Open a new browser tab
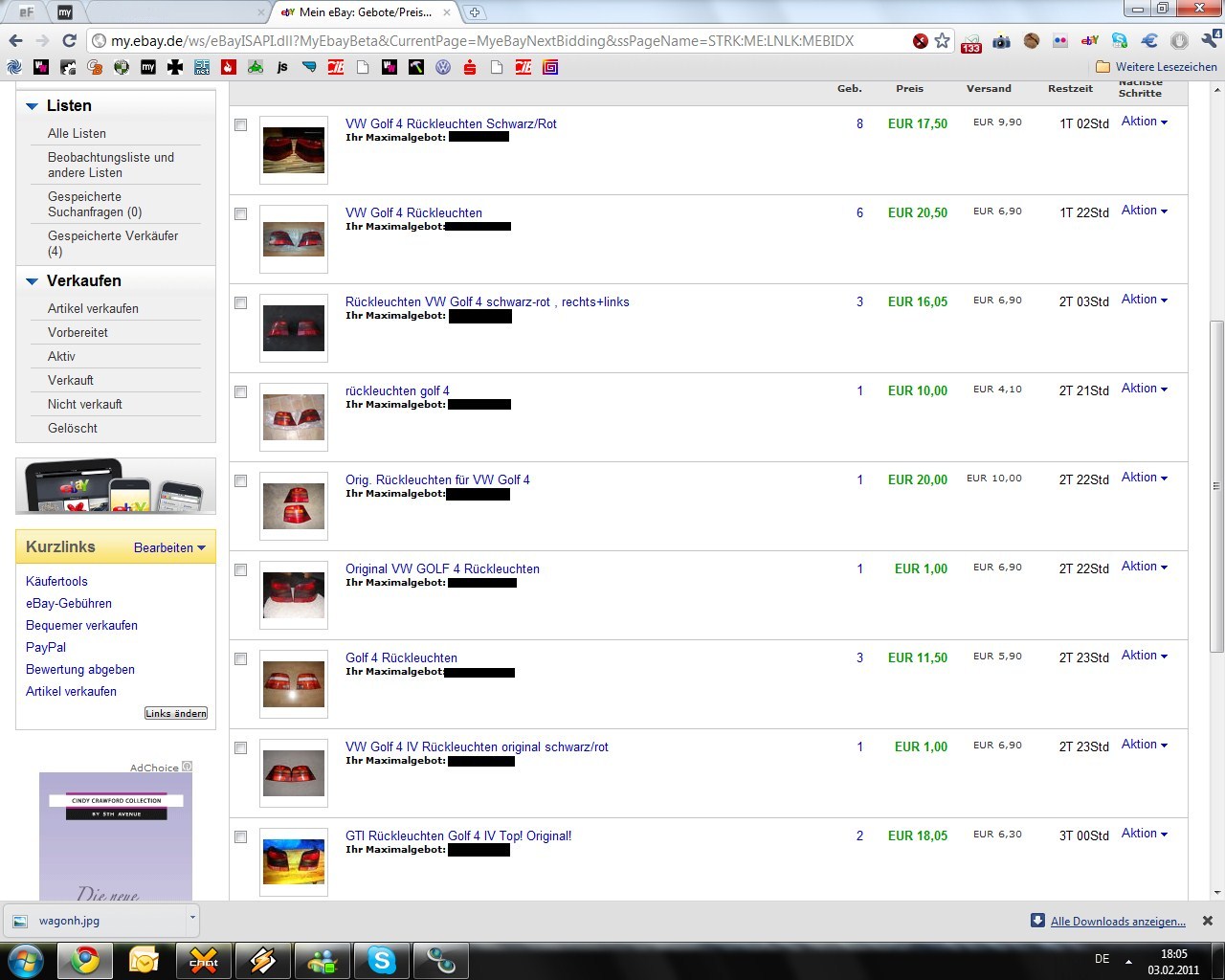The width and height of the screenshot is (1225, 980). pyautogui.click(x=475, y=12)
